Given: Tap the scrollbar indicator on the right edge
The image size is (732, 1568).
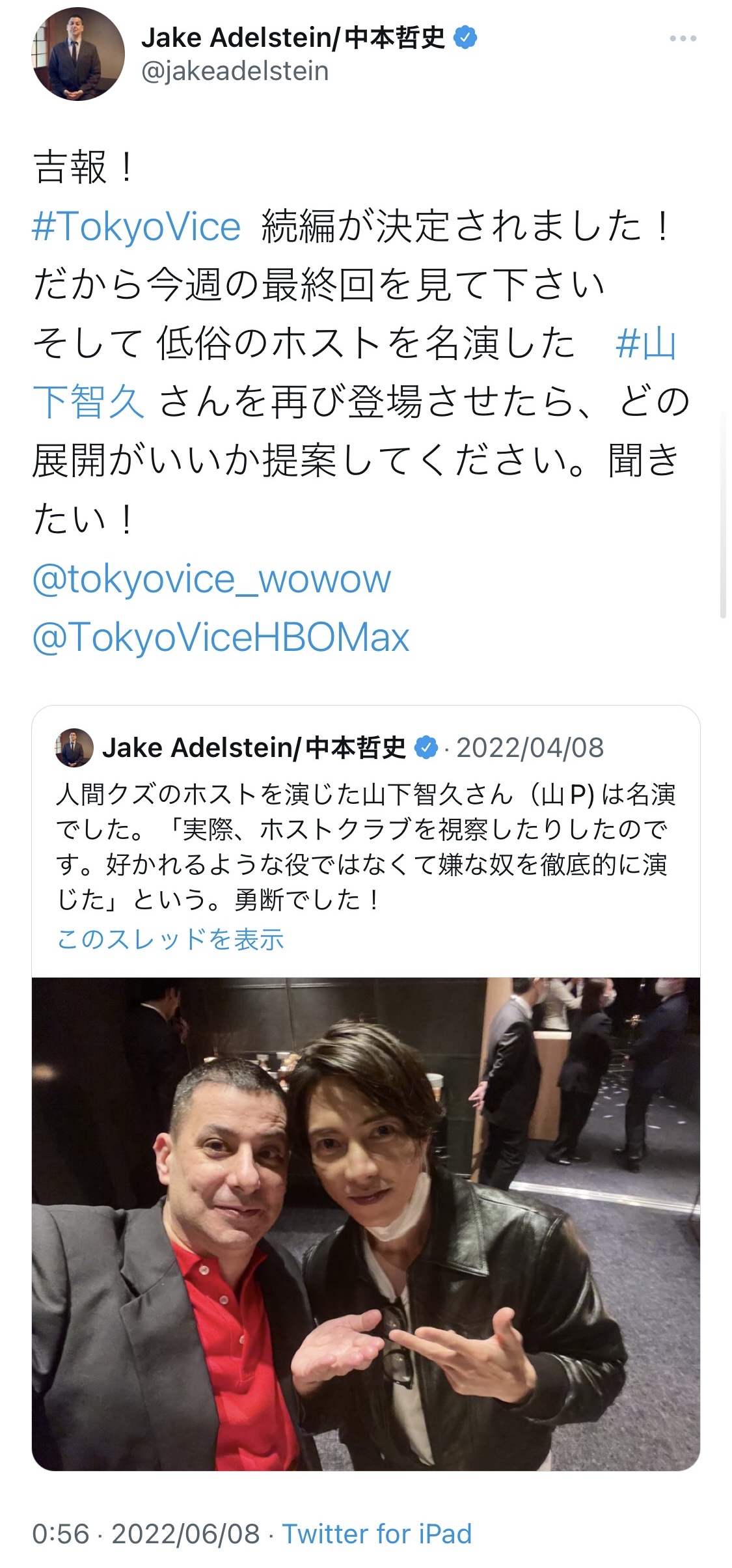Looking at the screenshot, I should click(723, 514).
